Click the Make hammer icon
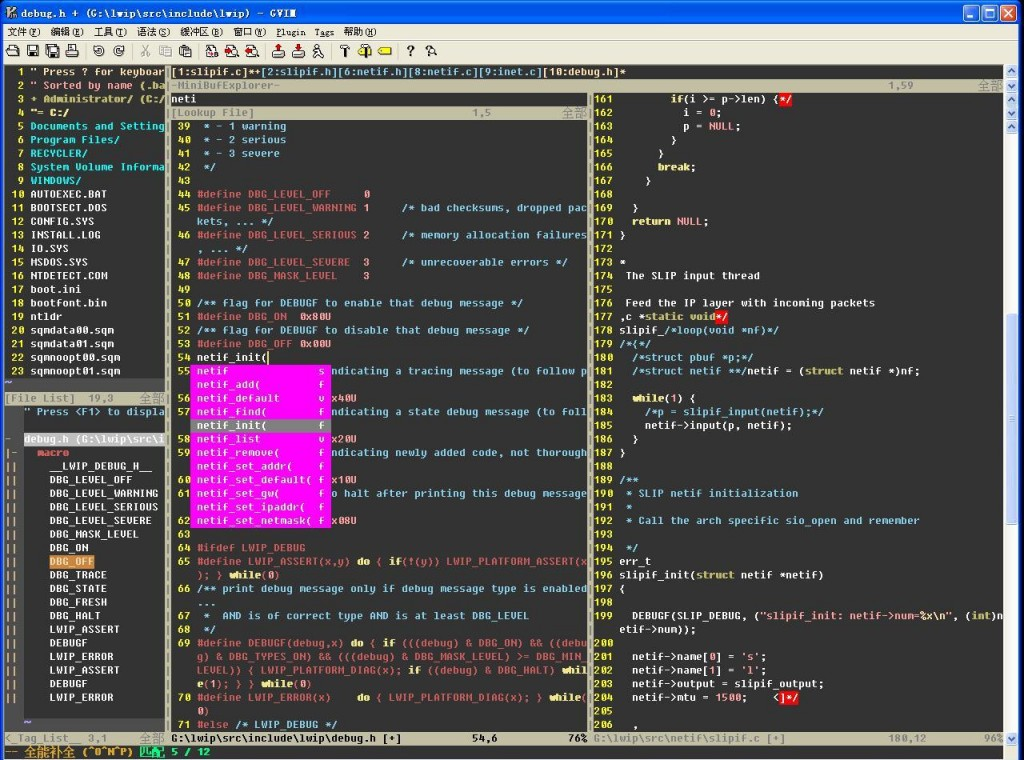Image resolution: width=1024 pixels, height=760 pixels. point(344,50)
